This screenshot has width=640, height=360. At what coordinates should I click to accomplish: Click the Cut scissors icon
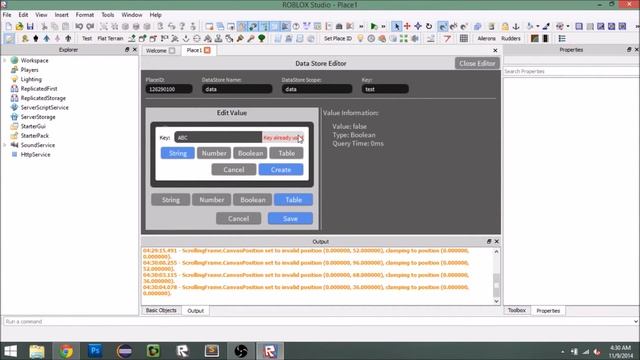click(x=44, y=27)
